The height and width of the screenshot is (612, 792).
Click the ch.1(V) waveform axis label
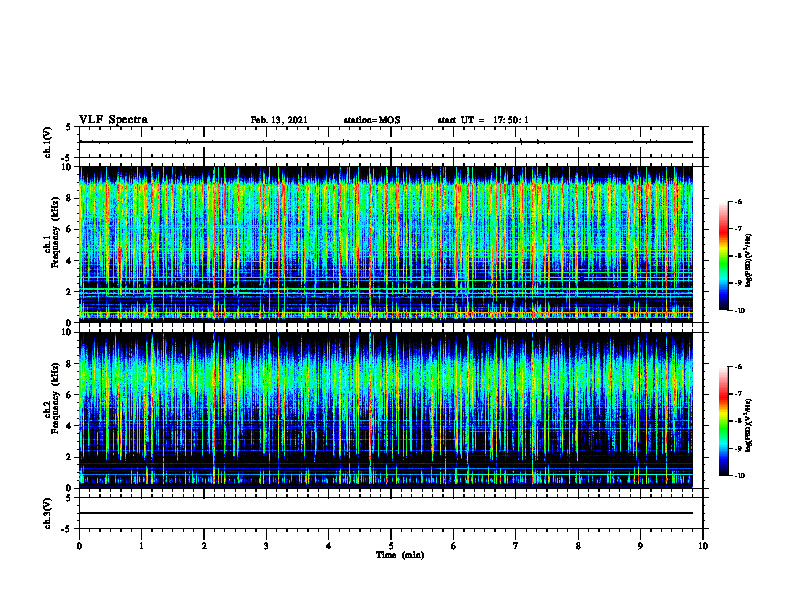(x=48, y=142)
